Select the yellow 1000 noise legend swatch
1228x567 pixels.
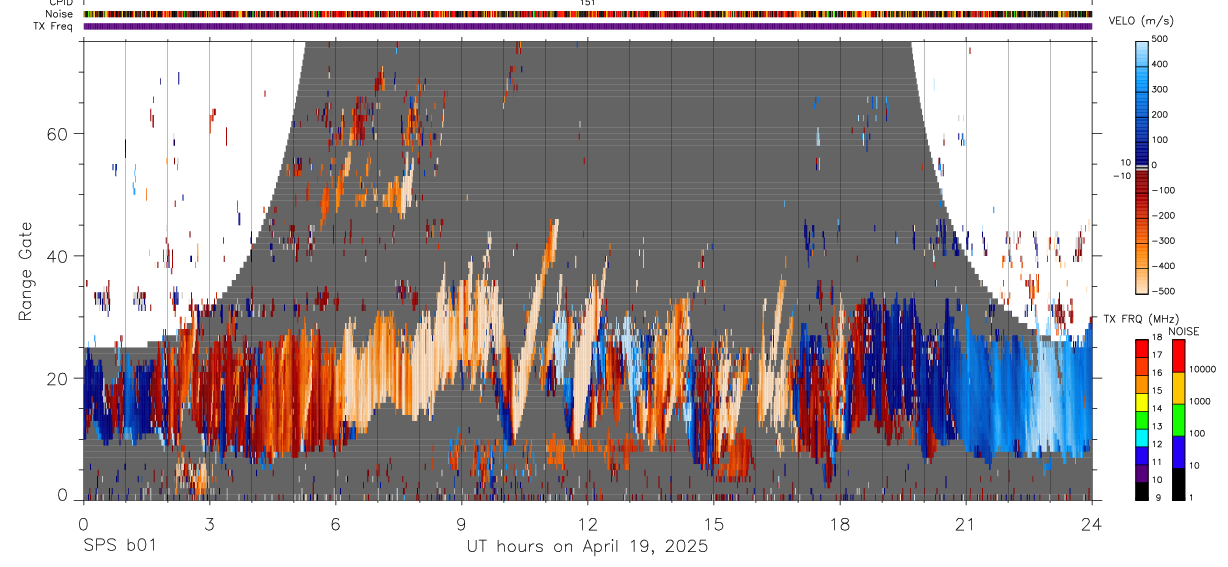[x=1178, y=388]
